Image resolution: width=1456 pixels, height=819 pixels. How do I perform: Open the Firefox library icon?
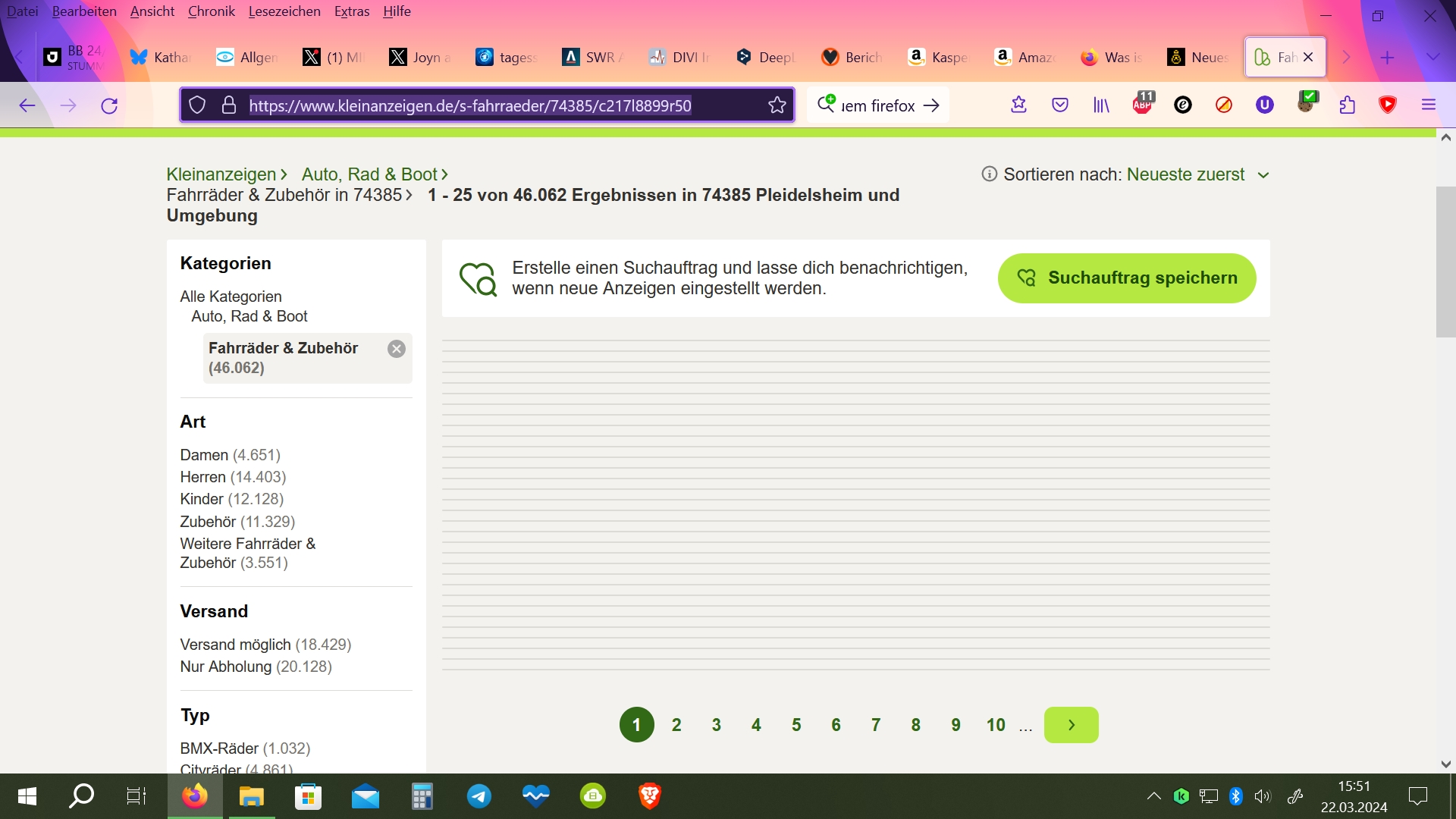[x=1101, y=105]
